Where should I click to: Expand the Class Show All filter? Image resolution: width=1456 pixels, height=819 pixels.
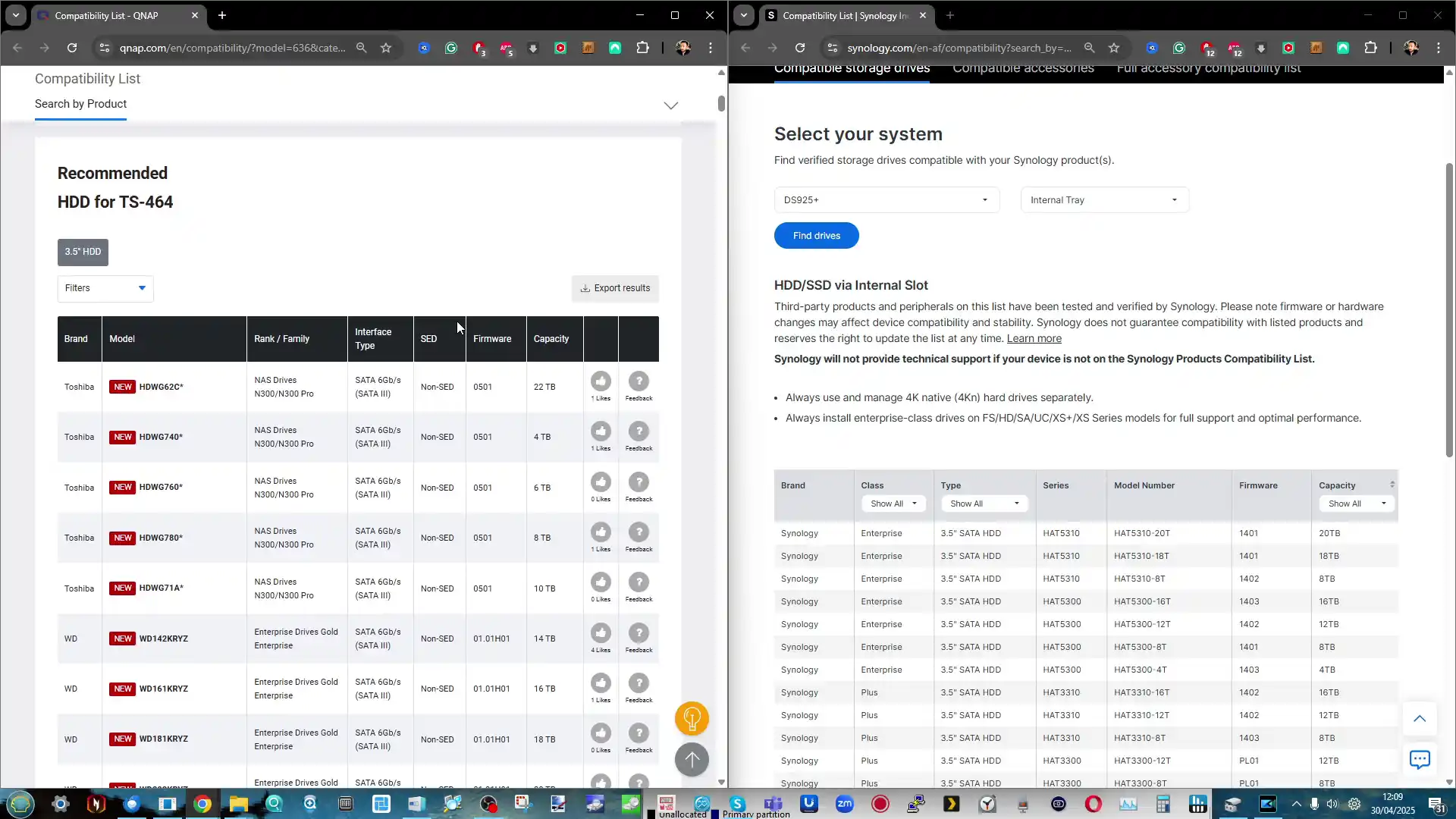(x=893, y=504)
